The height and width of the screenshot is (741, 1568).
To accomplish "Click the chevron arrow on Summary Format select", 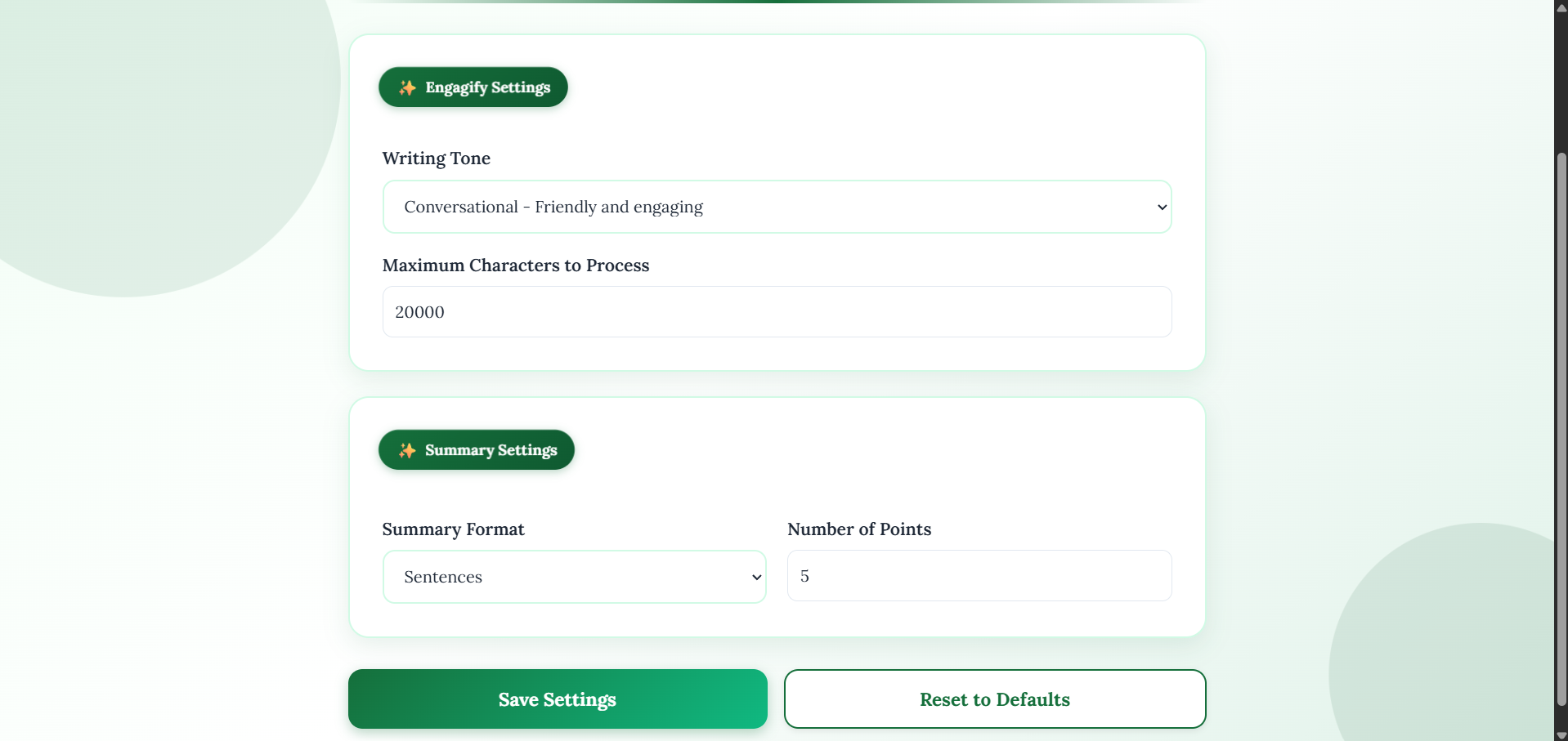I will click(756, 578).
